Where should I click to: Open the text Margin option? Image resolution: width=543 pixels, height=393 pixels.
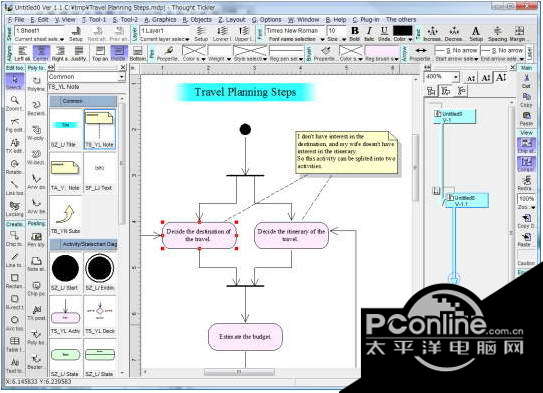pos(518,34)
